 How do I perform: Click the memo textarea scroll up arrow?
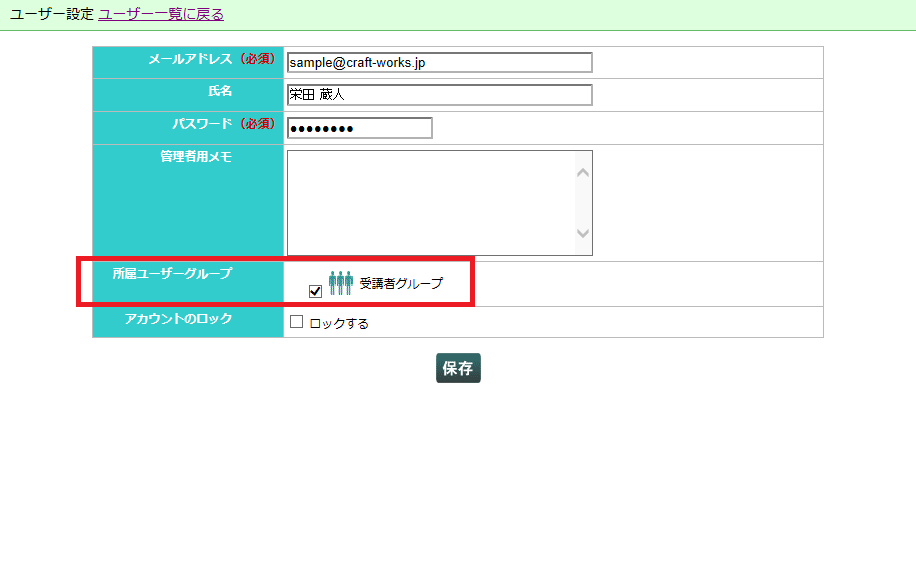(583, 173)
